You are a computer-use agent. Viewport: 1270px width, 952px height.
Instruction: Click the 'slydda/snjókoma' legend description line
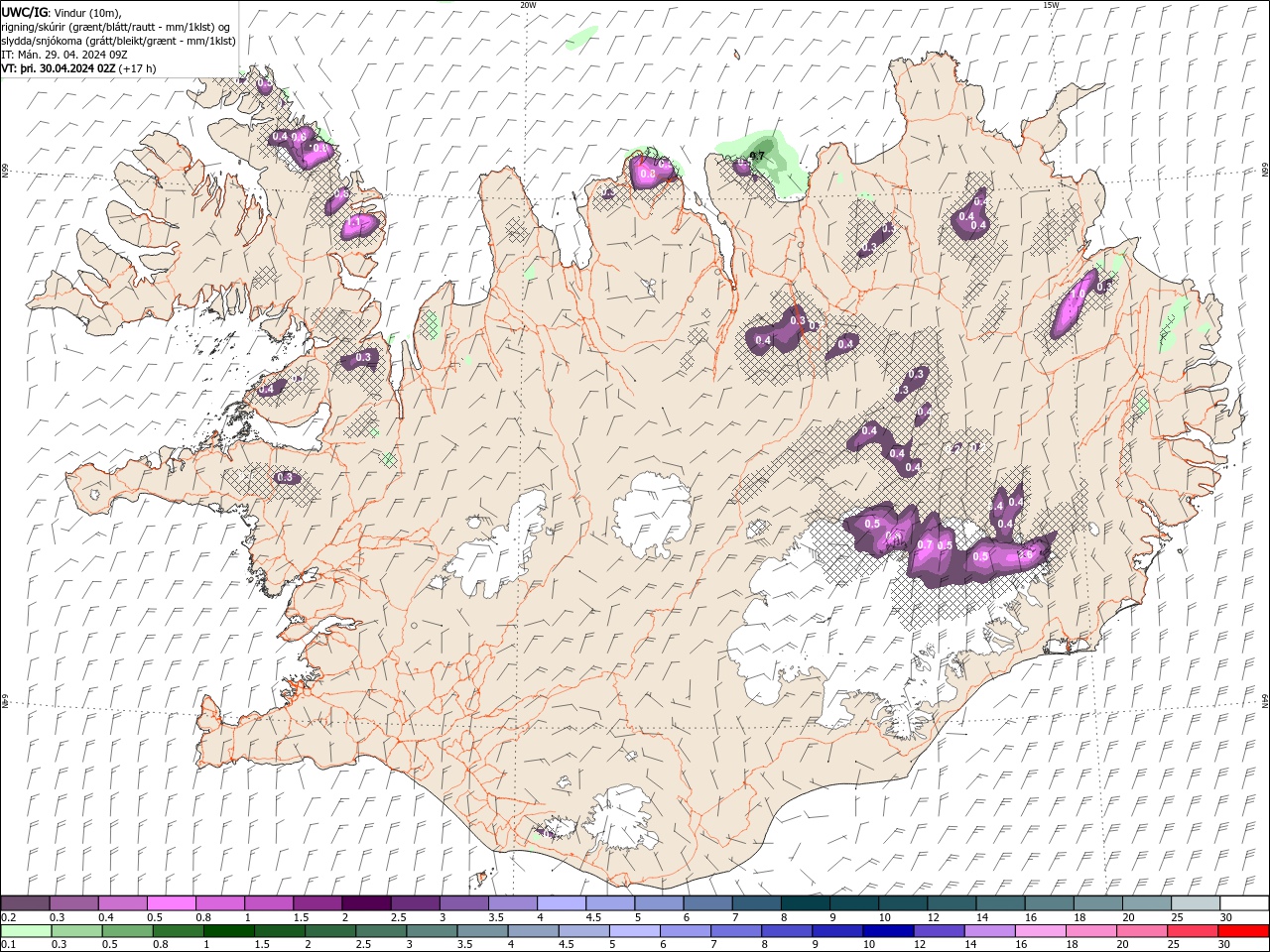pos(119,41)
